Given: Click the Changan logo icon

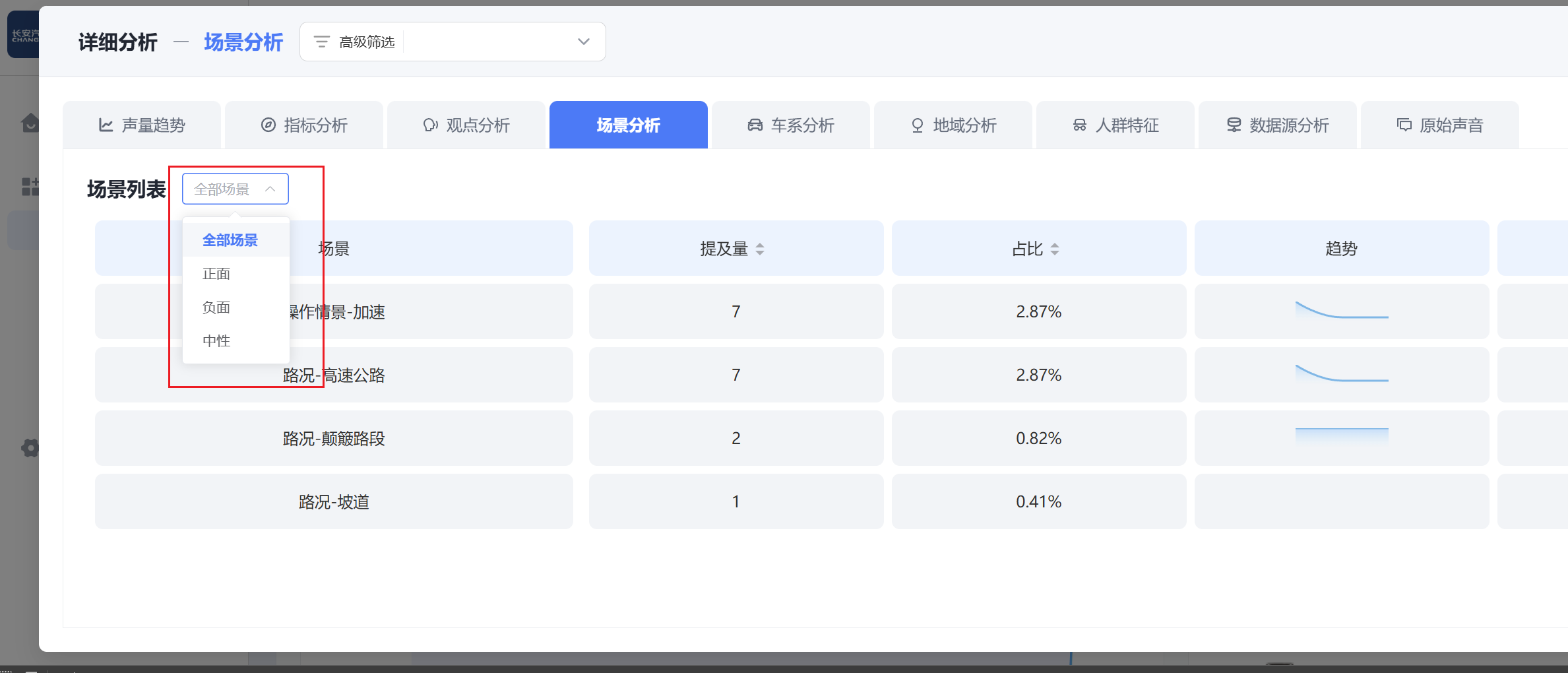Looking at the screenshot, I should tap(24, 34).
